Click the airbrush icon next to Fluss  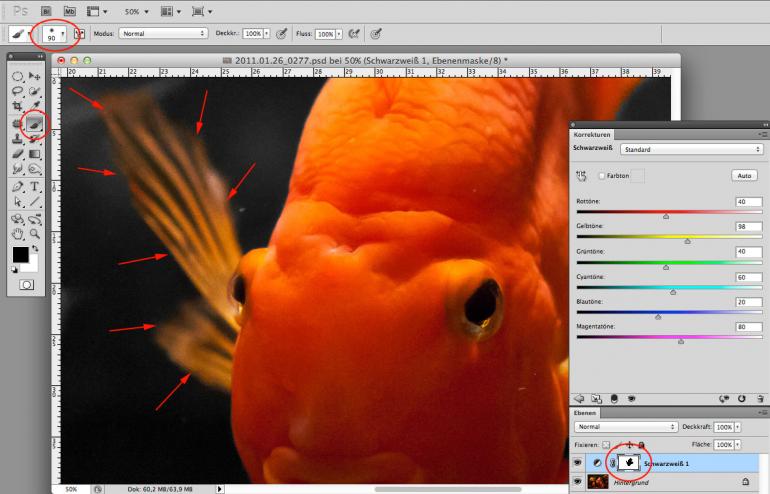[x=354, y=34]
